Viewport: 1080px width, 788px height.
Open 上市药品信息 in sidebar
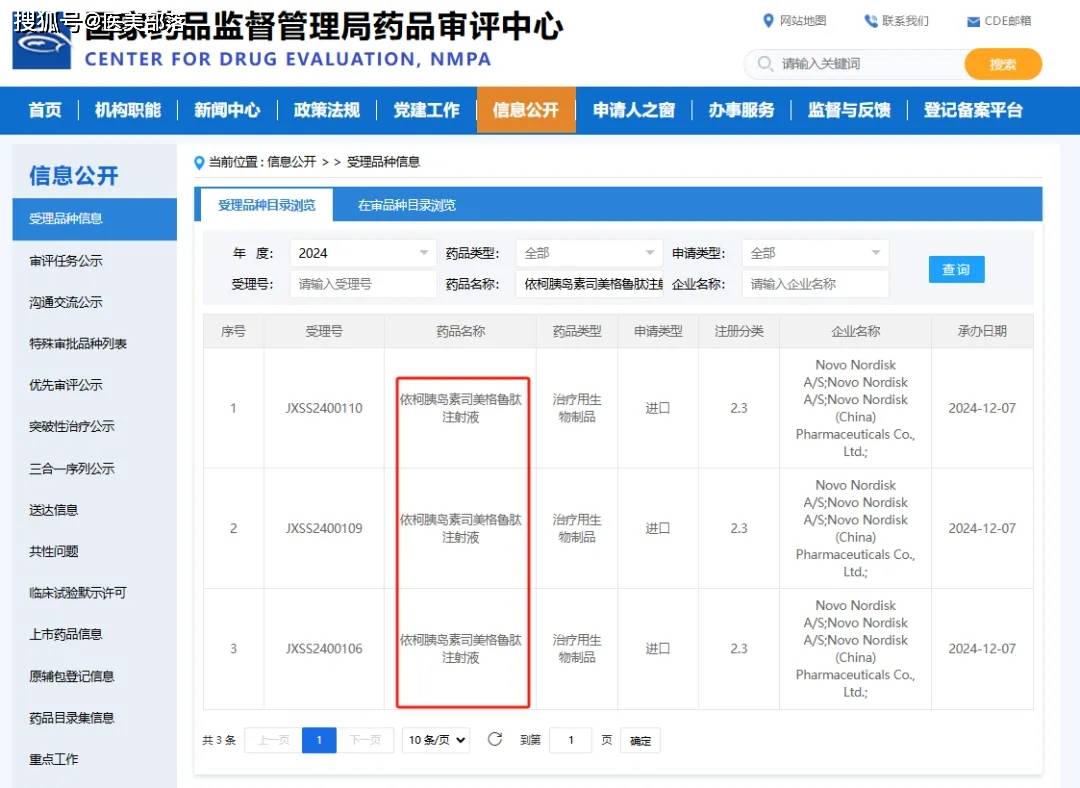coord(65,634)
